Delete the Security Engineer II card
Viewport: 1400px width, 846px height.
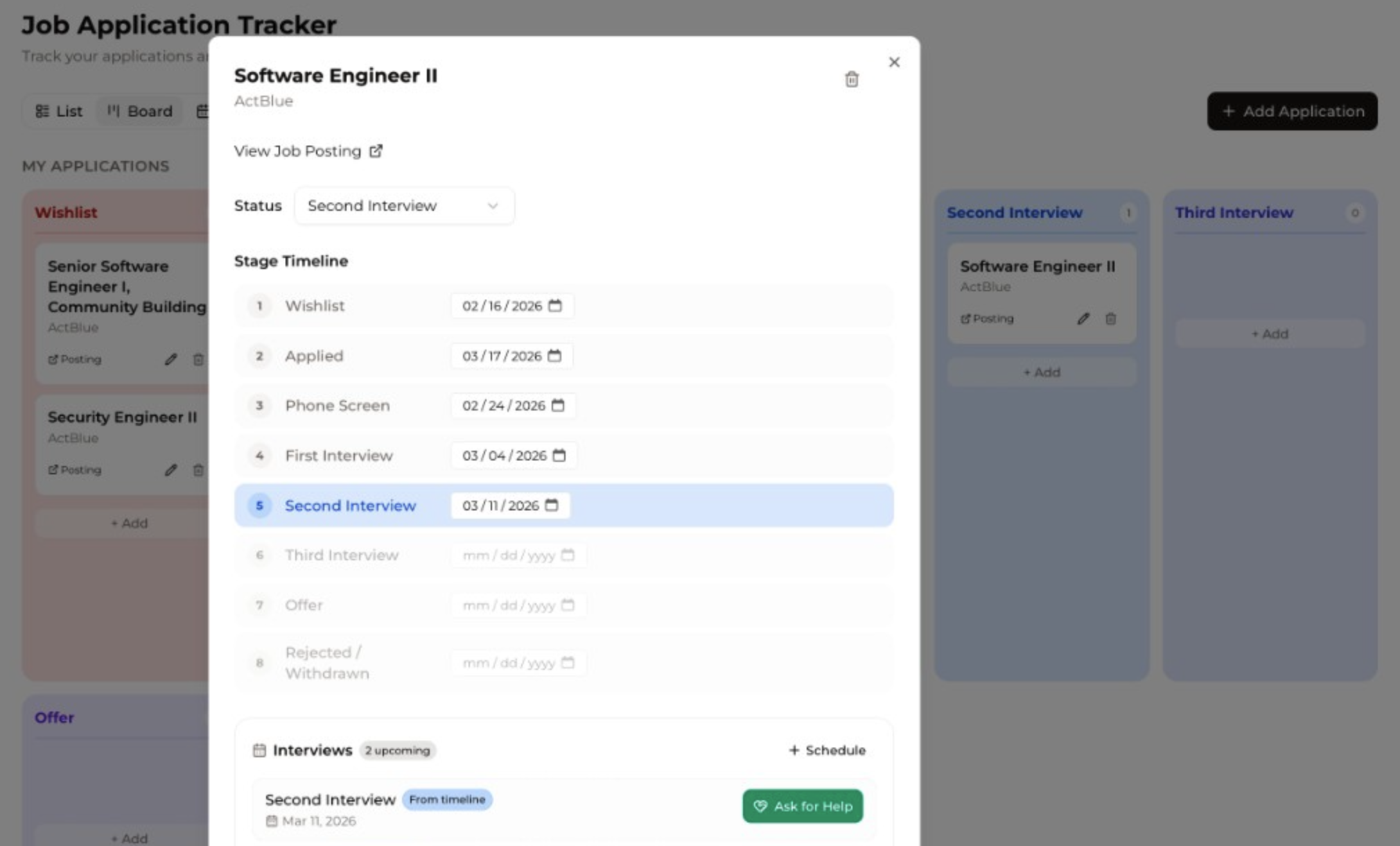click(x=198, y=470)
